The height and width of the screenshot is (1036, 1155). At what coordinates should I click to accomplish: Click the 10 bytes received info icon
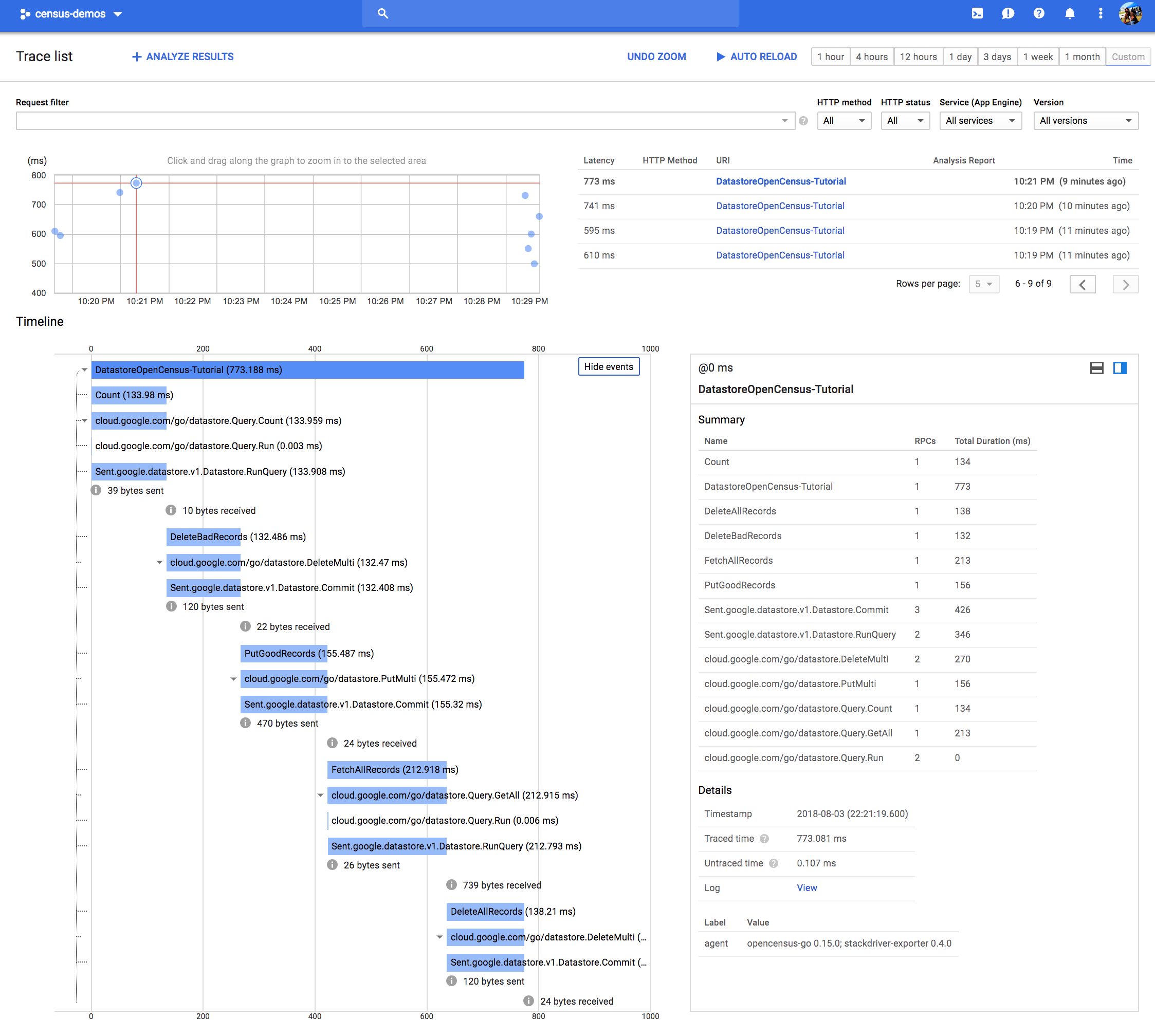click(x=171, y=510)
